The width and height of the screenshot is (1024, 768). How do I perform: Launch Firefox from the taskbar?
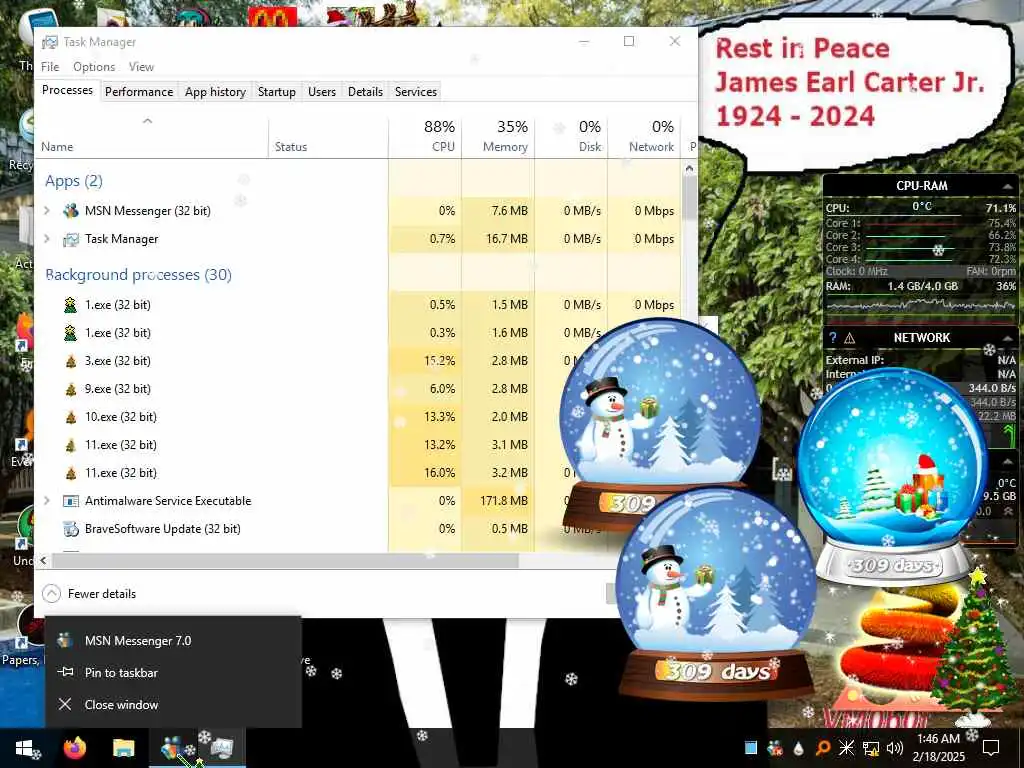coord(74,748)
